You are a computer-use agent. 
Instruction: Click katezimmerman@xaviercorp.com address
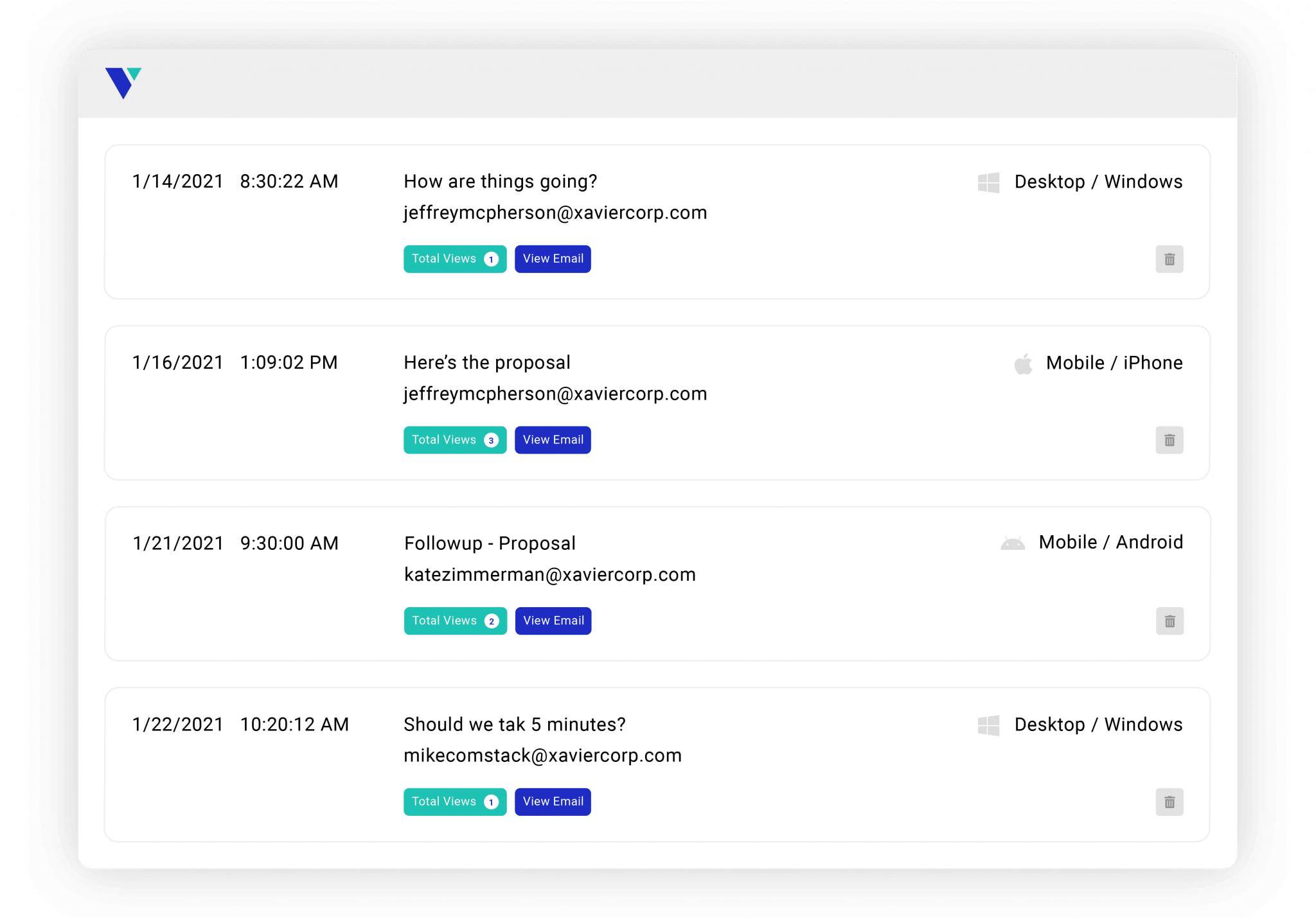549,574
